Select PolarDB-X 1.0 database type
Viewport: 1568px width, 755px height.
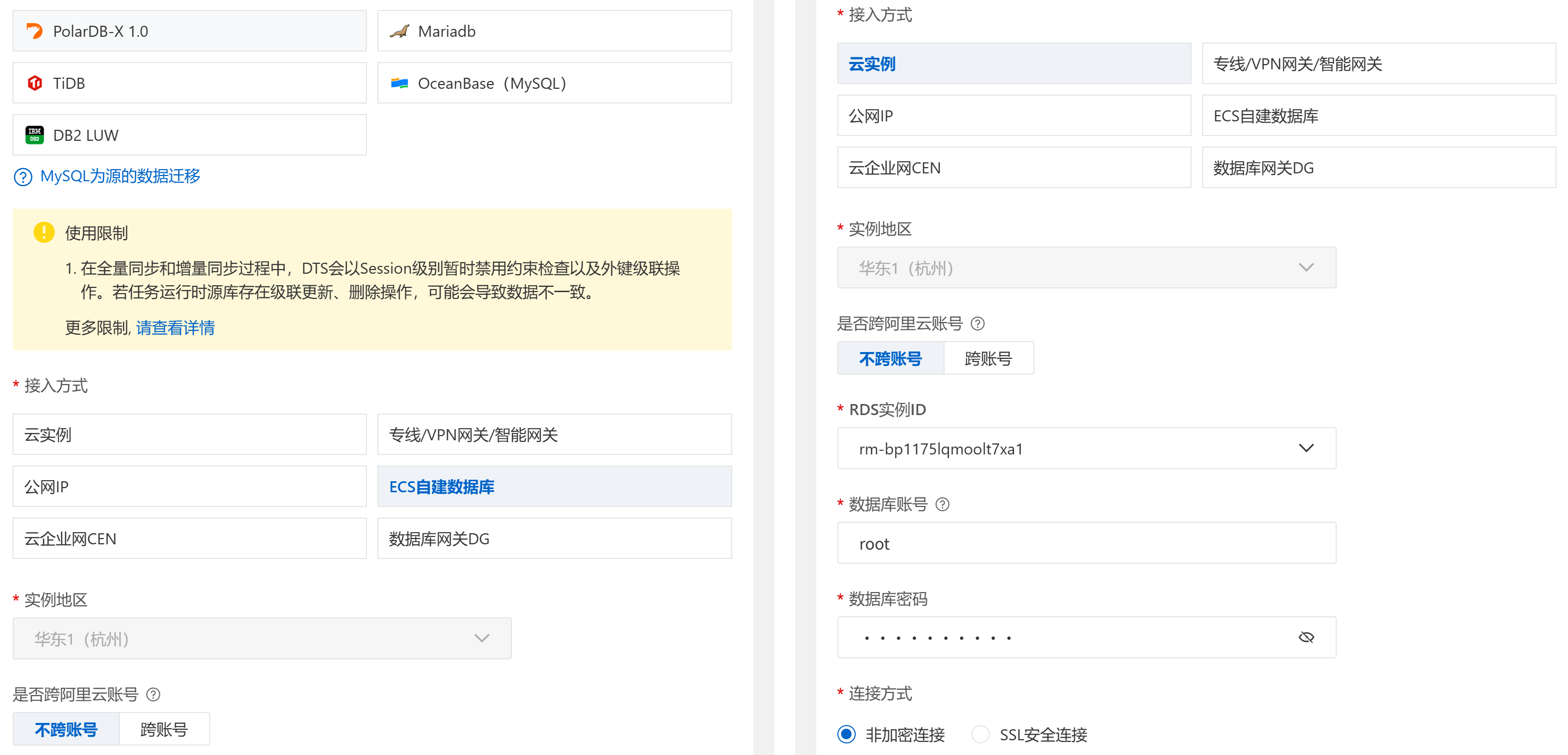[x=189, y=31]
